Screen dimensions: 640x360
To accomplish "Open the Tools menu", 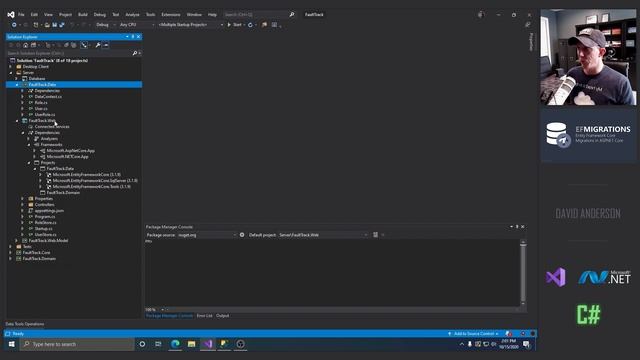I will pos(151,14).
